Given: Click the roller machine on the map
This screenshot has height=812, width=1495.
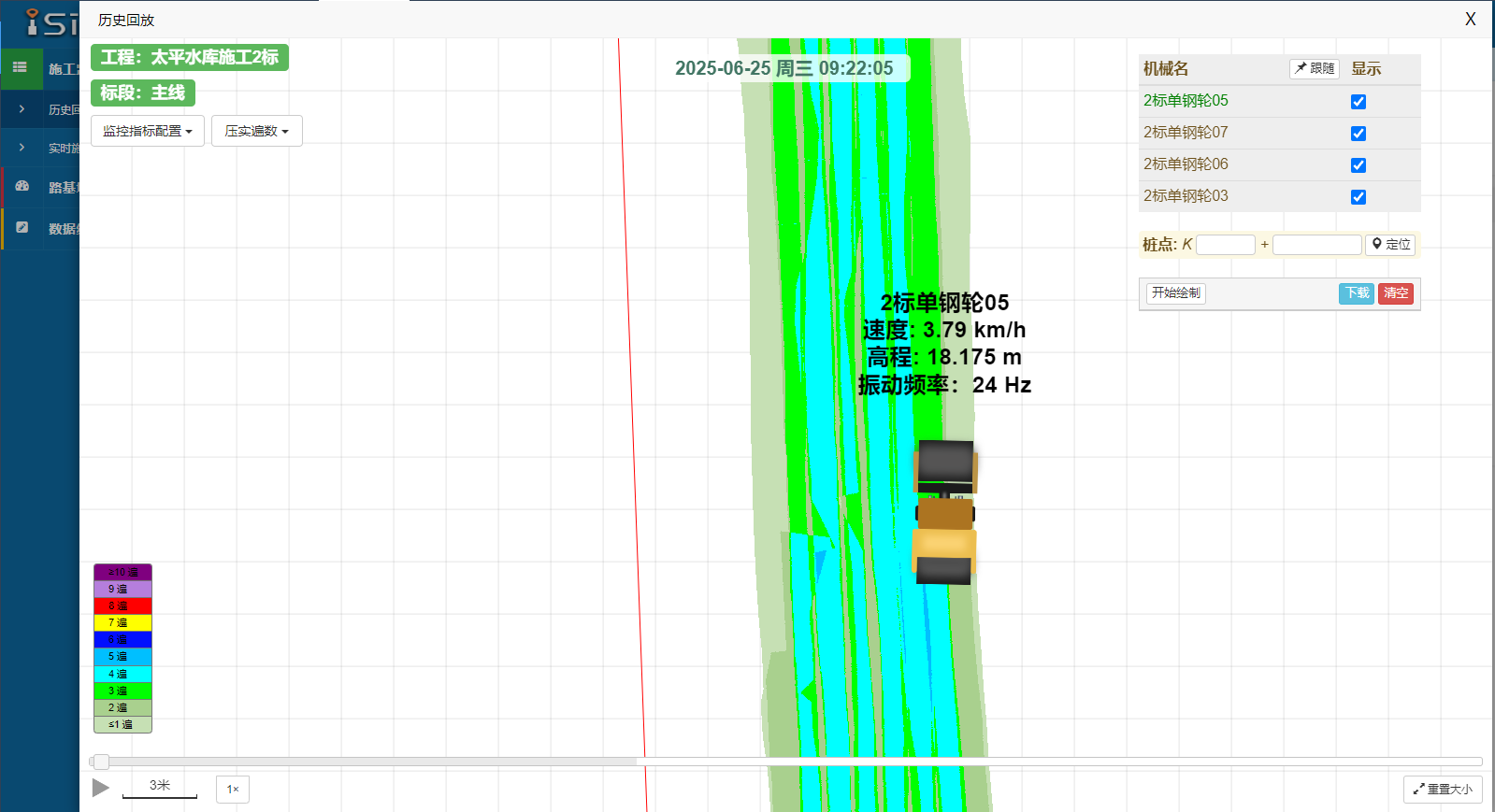Looking at the screenshot, I should pyautogui.click(x=945, y=512).
